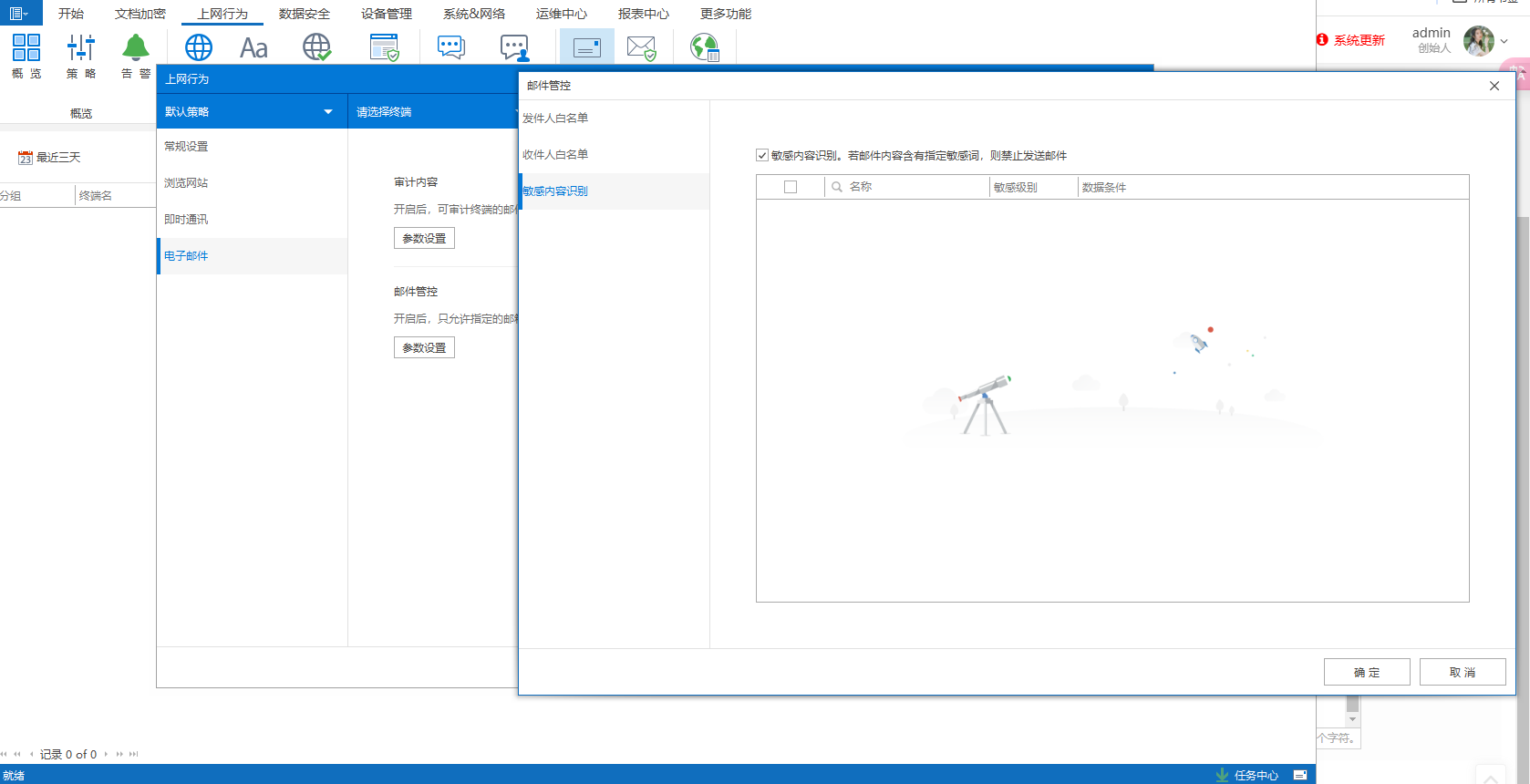Select the web page with shield icon
Viewport: 1530px width, 784px height.
coord(385,47)
